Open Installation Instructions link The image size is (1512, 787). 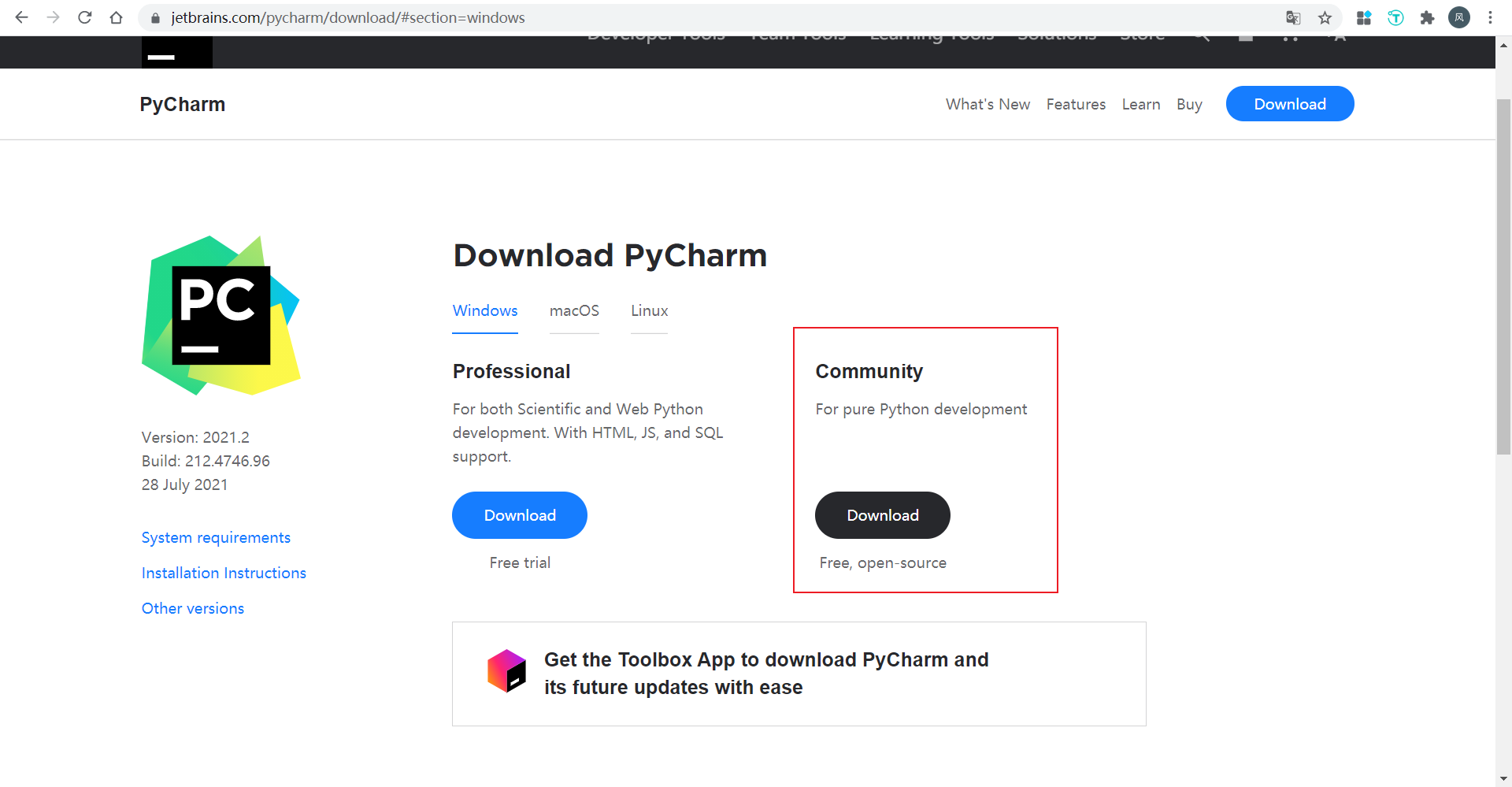(224, 573)
